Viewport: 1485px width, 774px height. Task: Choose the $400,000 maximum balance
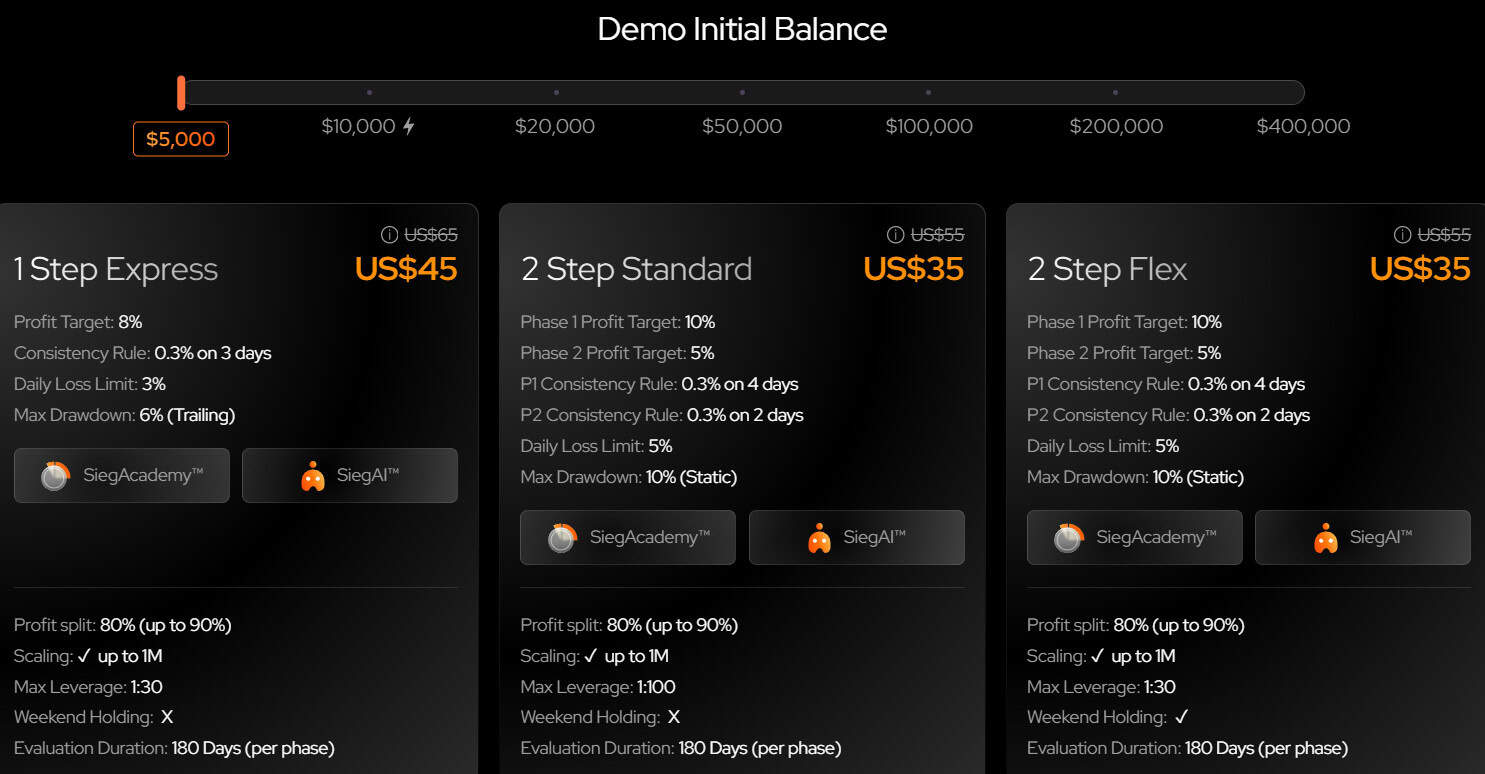click(1303, 126)
